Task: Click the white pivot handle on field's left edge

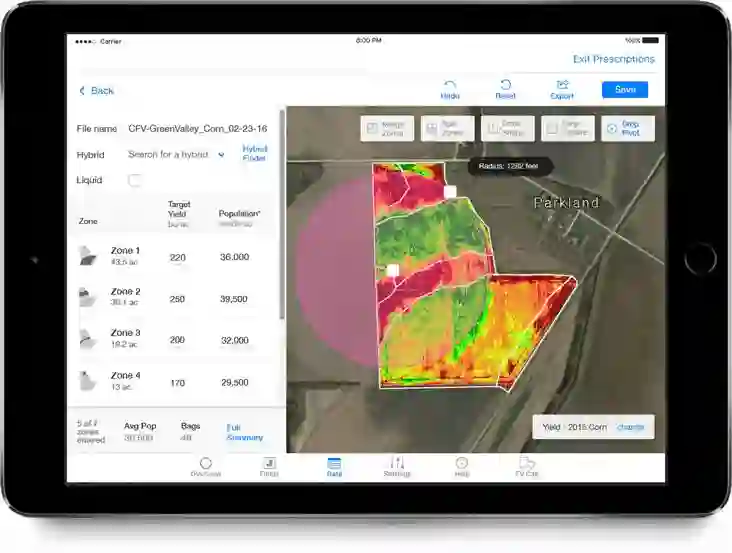Action: (x=393, y=270)
